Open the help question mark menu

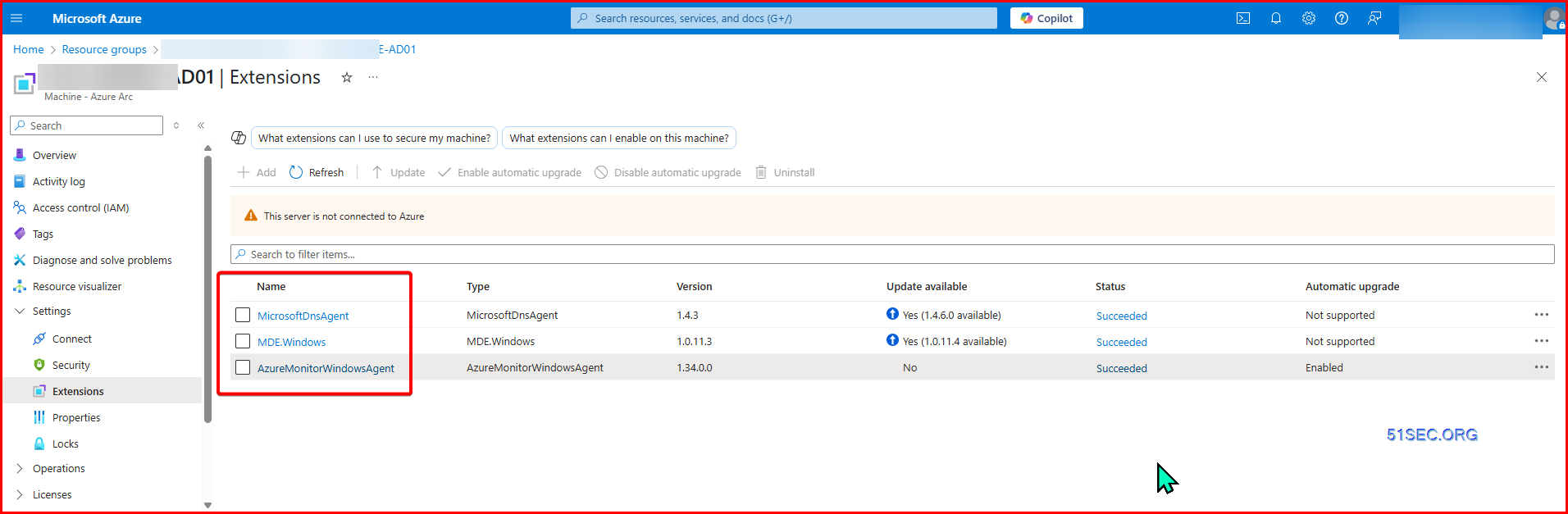[x=1342, y=18]
